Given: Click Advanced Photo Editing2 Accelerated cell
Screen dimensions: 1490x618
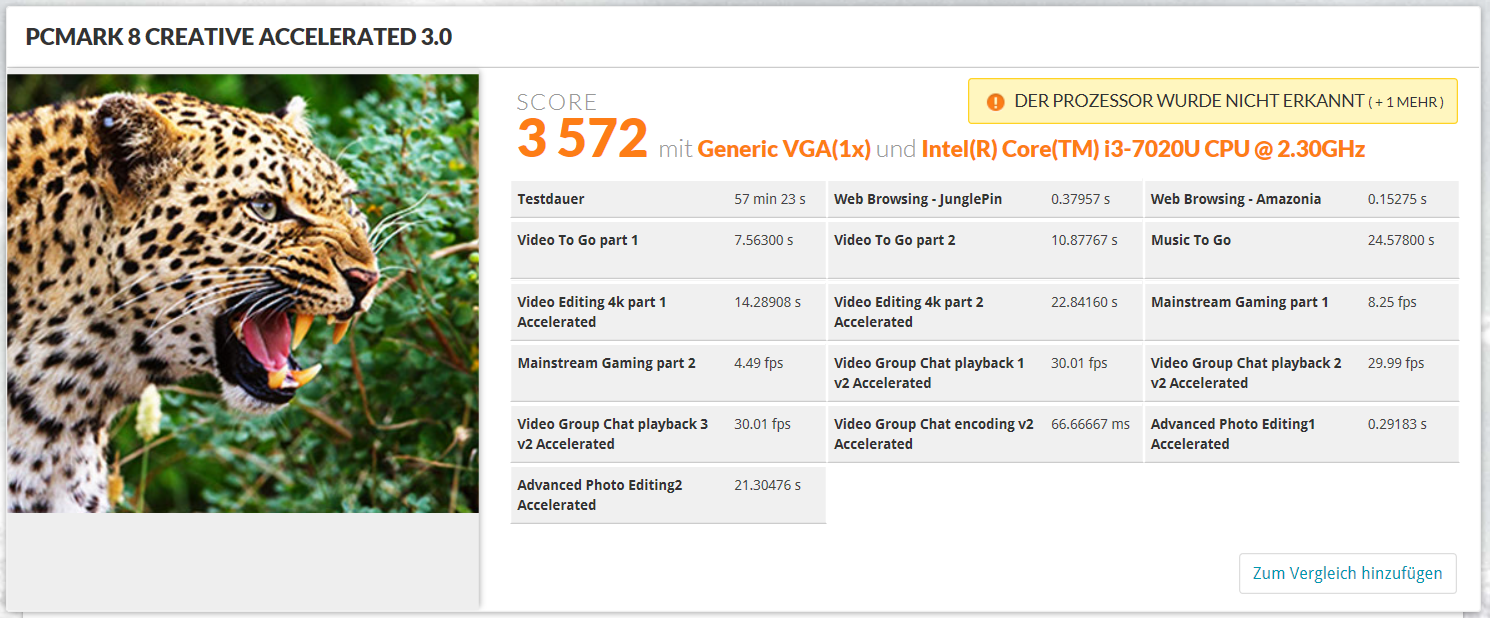Looking at the screenshot, I should (668, 494).
